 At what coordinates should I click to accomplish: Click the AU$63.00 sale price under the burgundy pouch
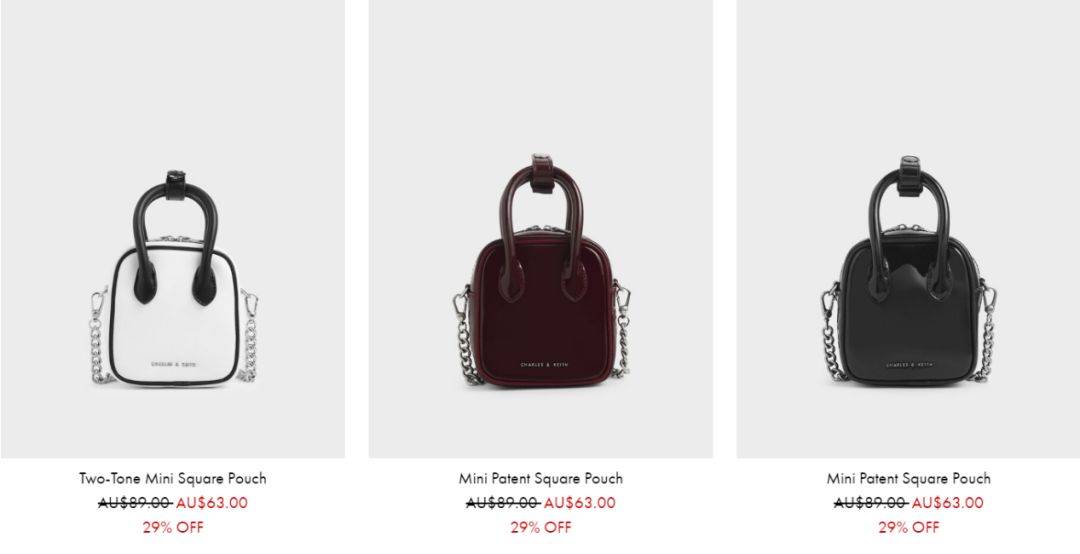(x=580, y=503)
